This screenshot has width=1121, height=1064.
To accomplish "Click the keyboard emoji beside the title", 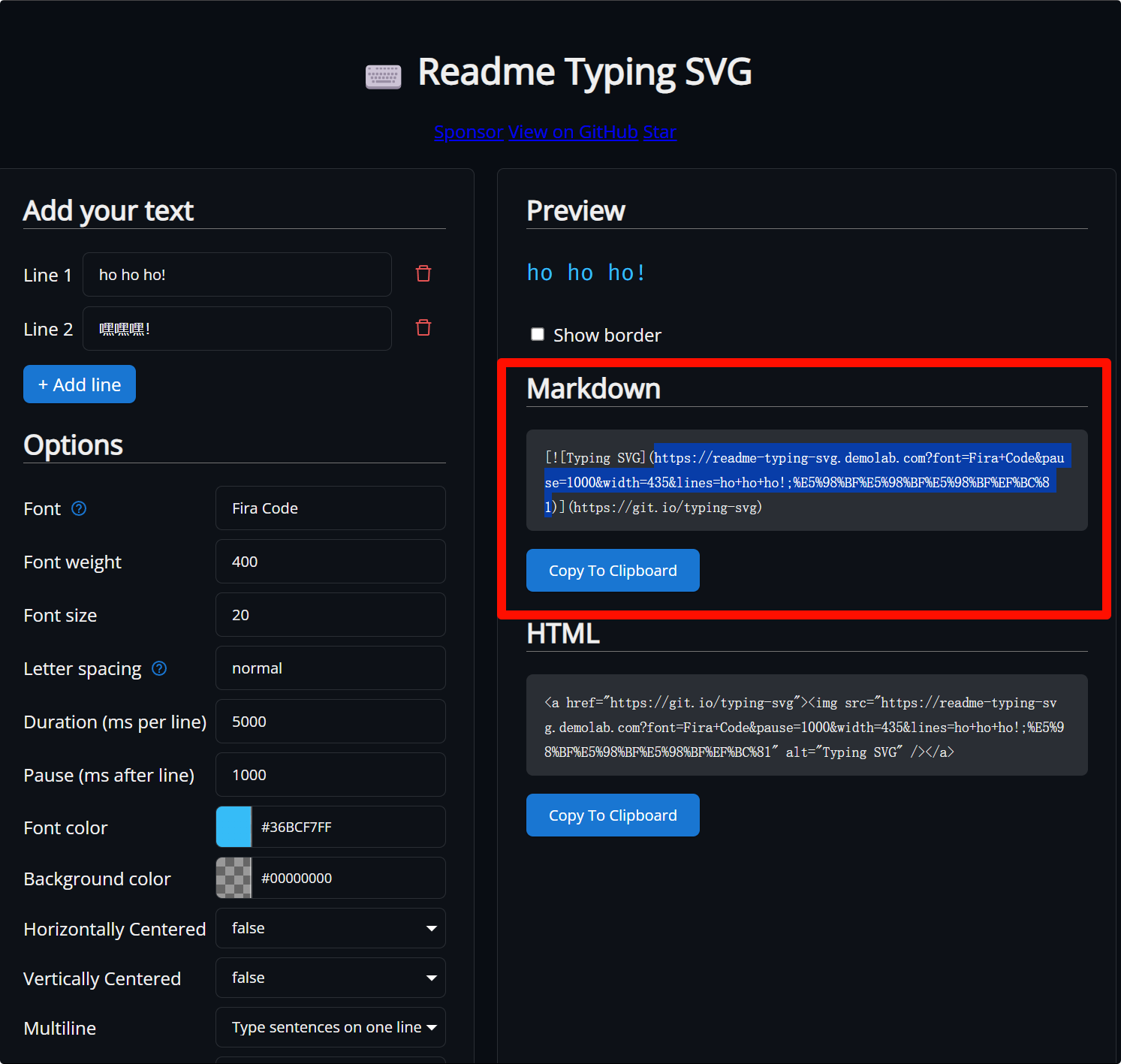I will click(x=384, y=76).
